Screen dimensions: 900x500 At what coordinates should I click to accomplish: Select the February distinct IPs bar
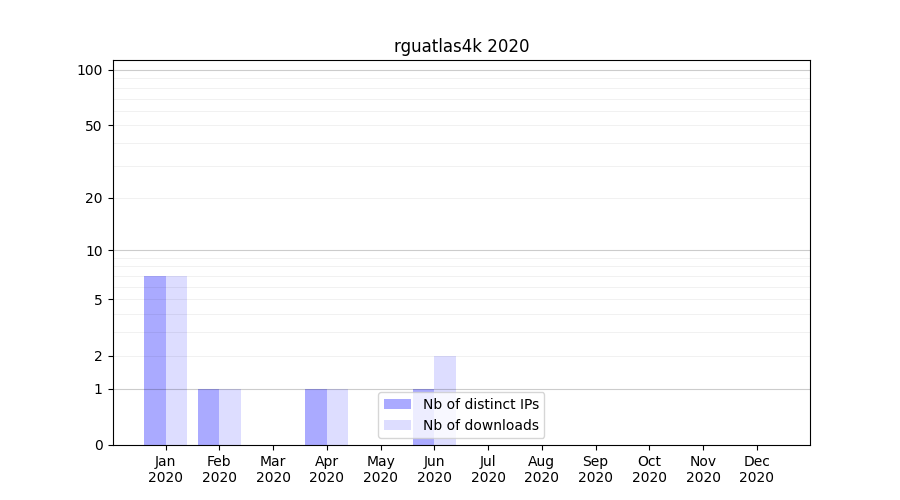[208, 417]
